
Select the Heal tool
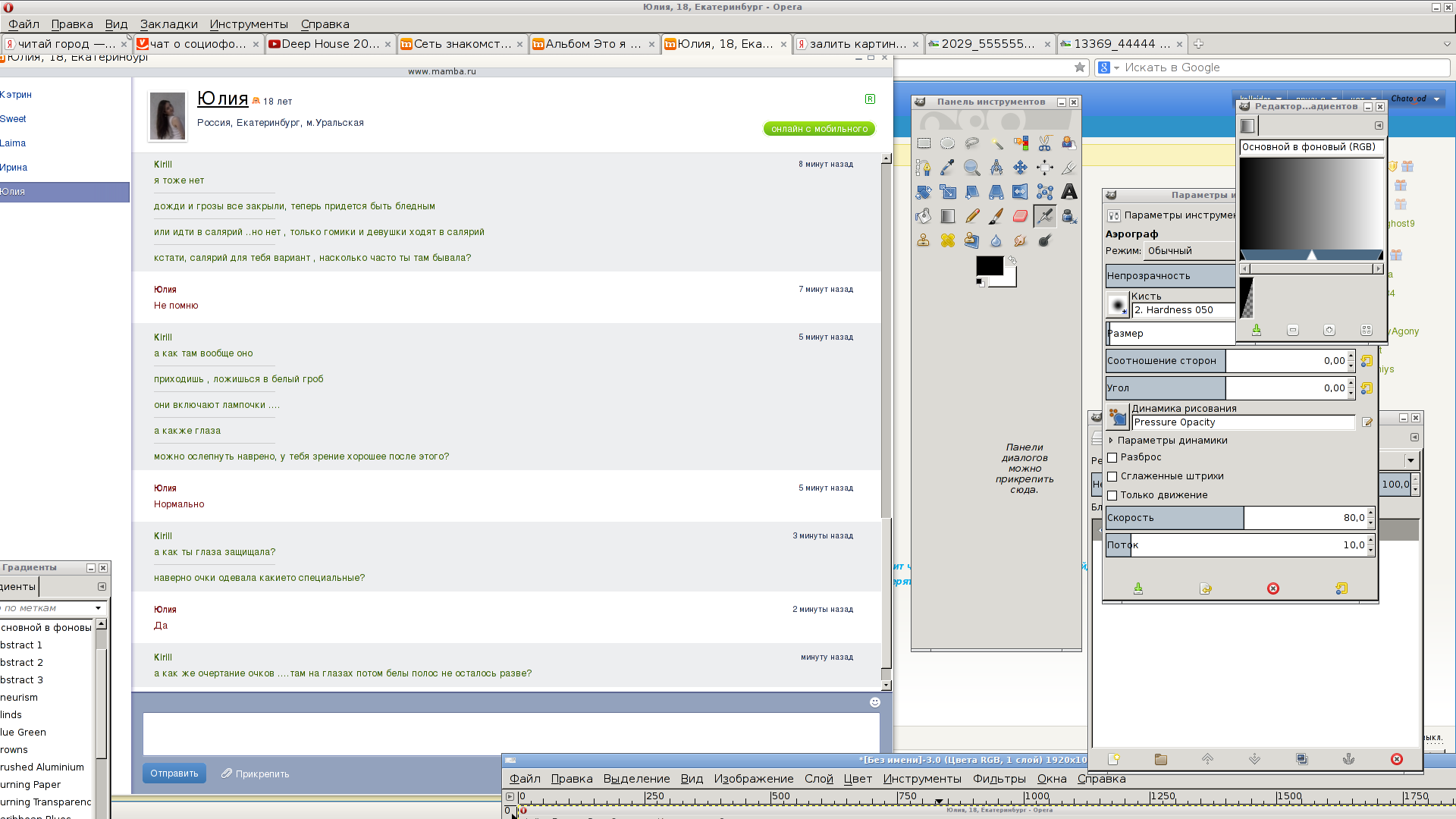(948, 240)
